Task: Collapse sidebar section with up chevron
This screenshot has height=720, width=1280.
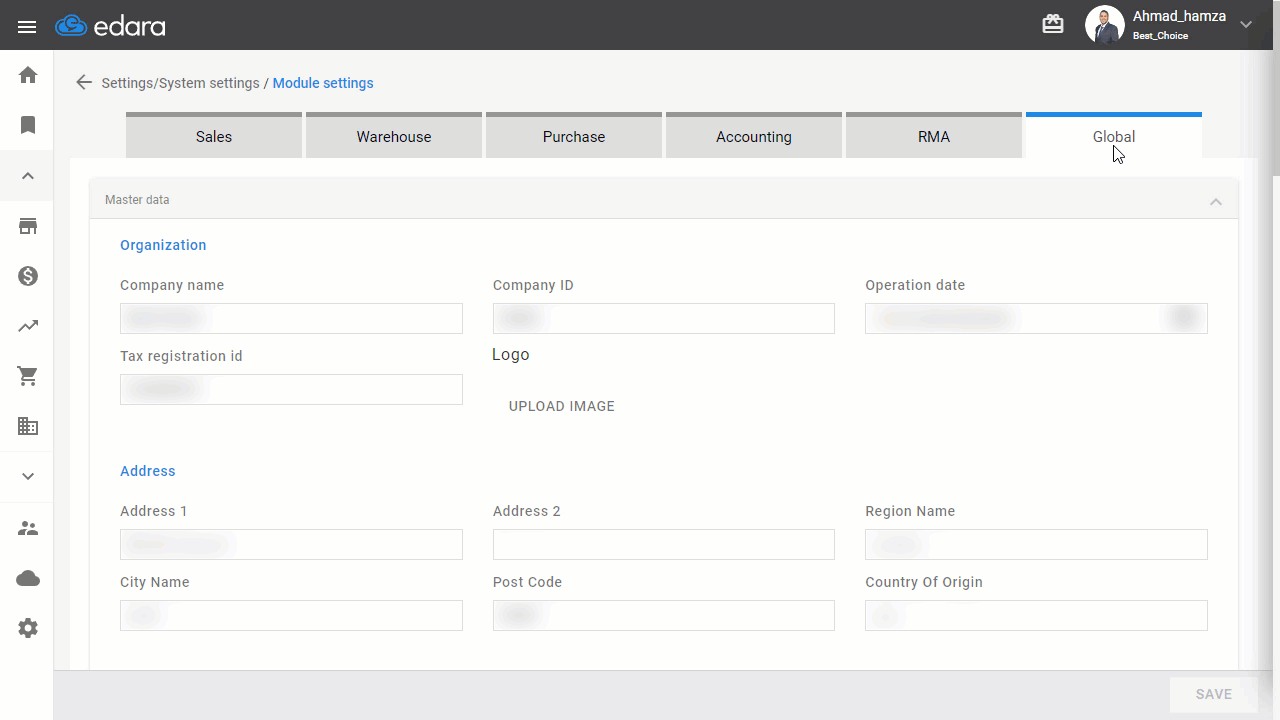Action: tap(28, 176)
